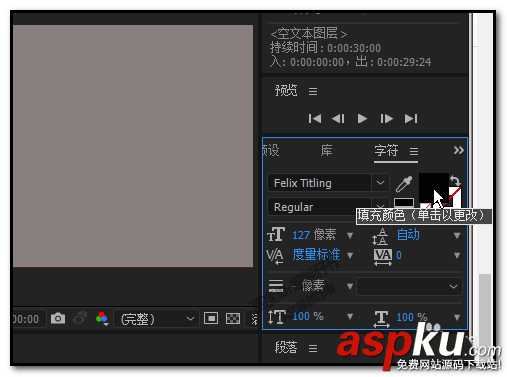Open the 预览 panel menu
The image size is (507, 377).
pos(313,91)
